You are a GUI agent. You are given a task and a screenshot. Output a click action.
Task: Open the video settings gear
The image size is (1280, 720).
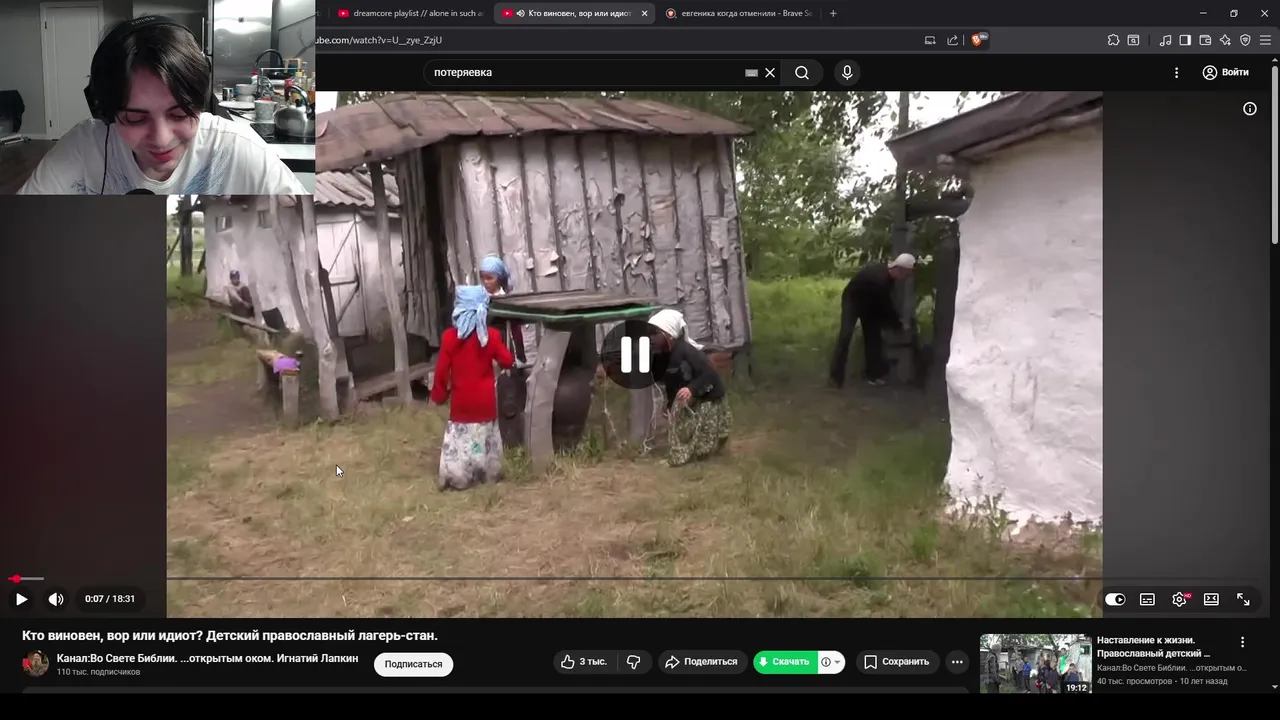pos(1179,599)
